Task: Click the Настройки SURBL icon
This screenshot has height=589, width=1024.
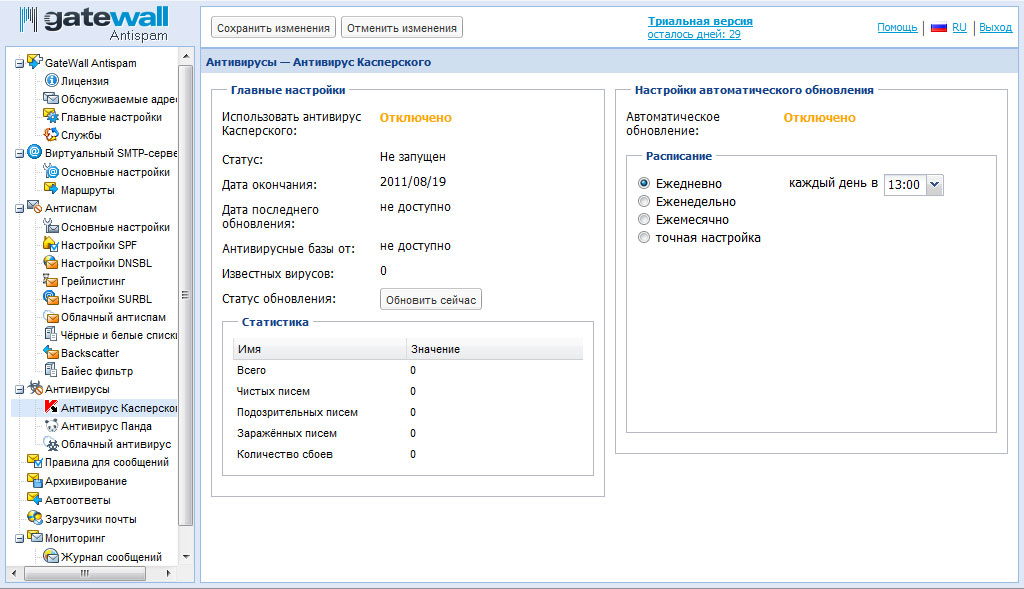Action: coord(52,298)
